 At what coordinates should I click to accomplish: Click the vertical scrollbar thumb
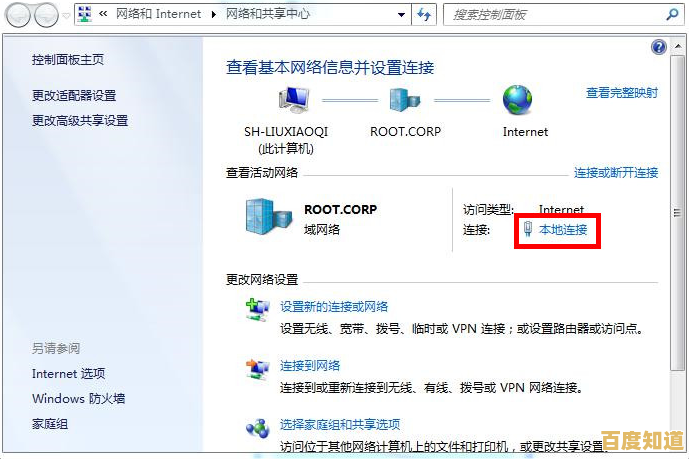677,213
